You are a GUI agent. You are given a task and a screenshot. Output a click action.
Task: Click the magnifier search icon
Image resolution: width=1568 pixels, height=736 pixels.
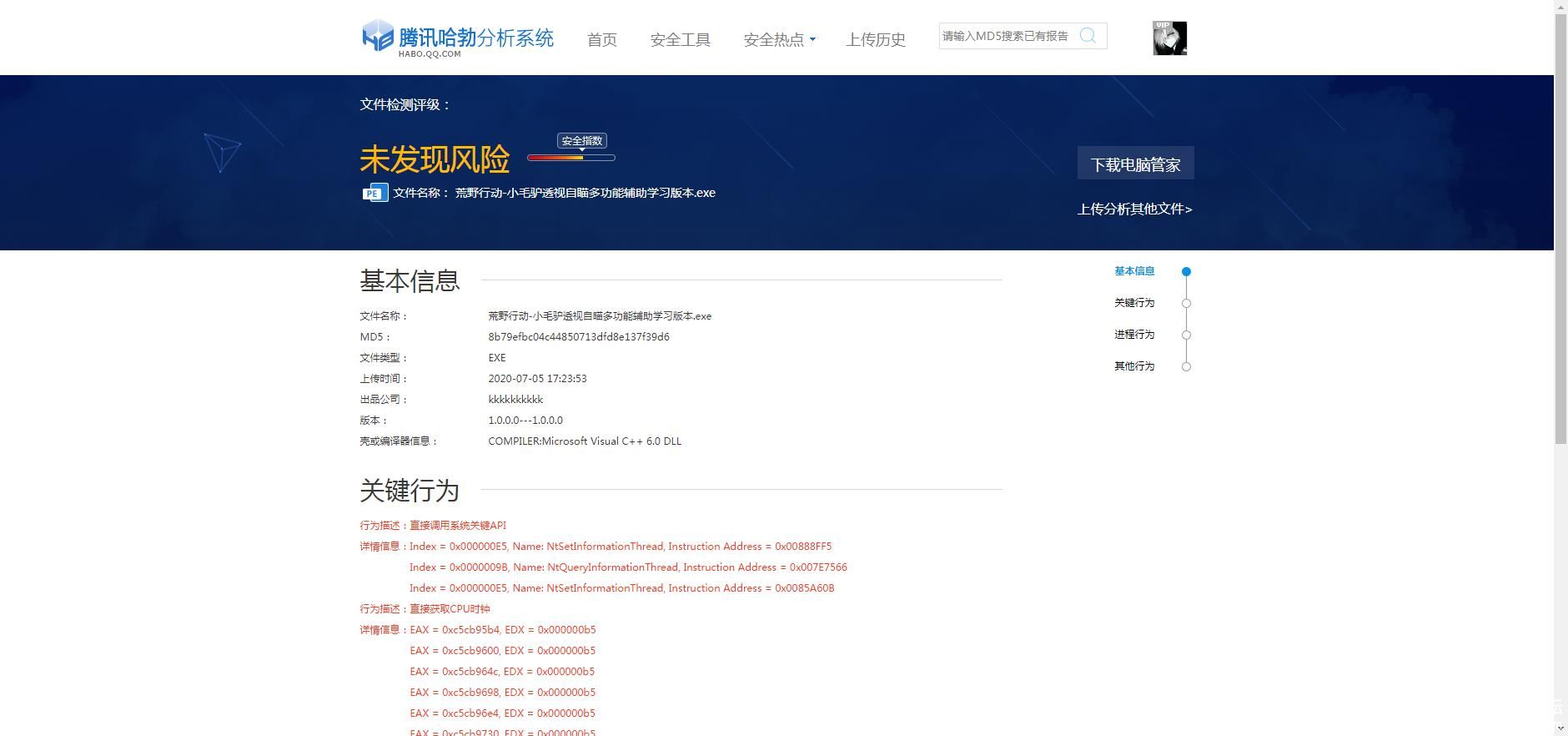[x=1088, y=36]
